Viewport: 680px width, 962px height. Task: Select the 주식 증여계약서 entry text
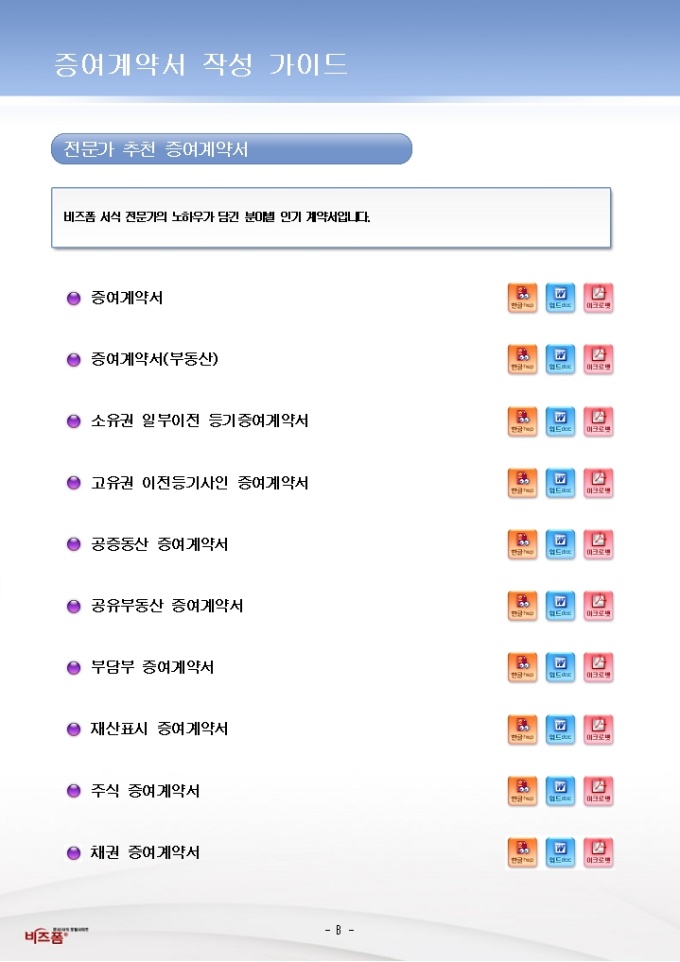point(146,791)
